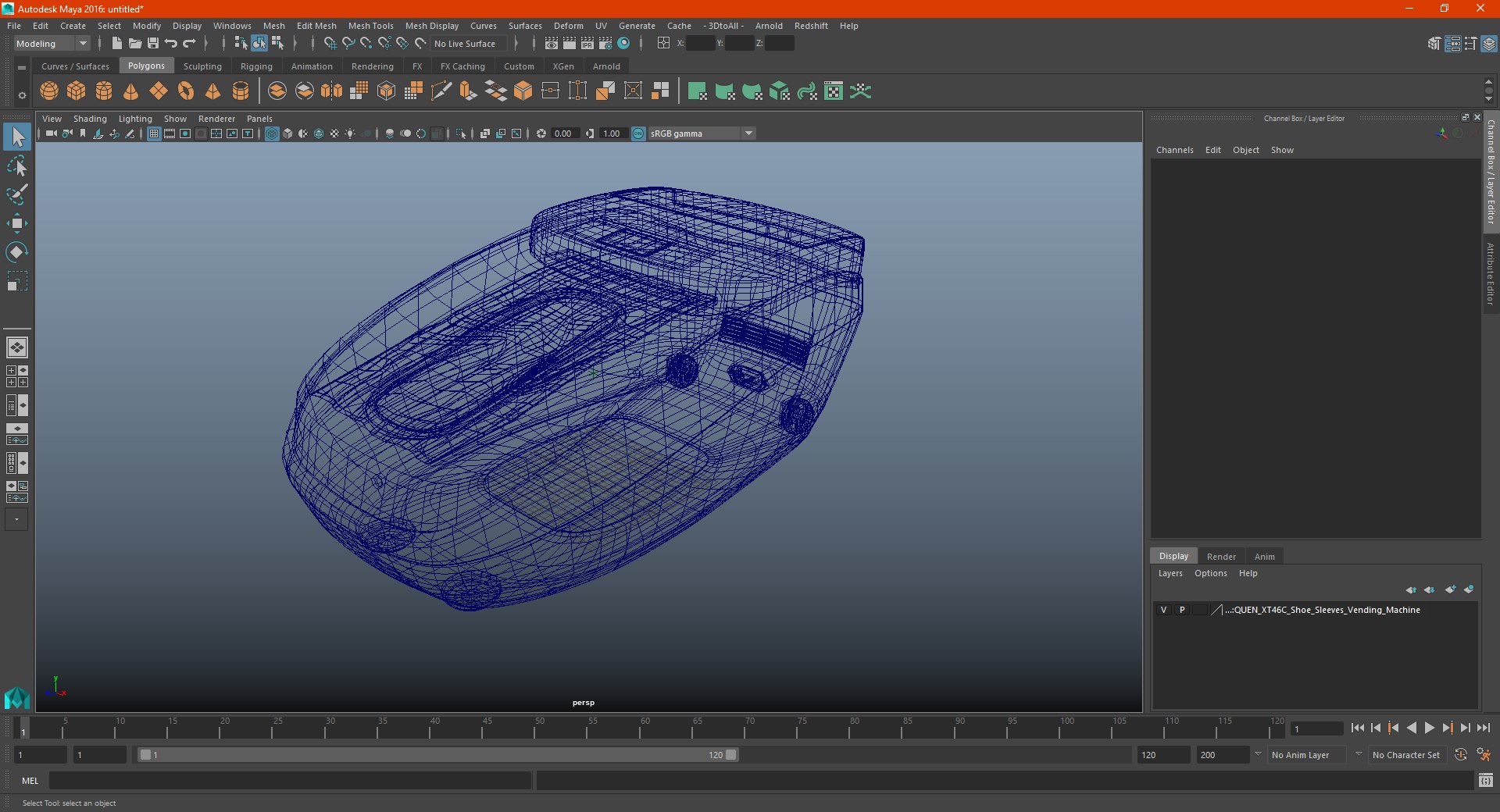
Task: Toggle color management ON button
Action: point(638,134)
